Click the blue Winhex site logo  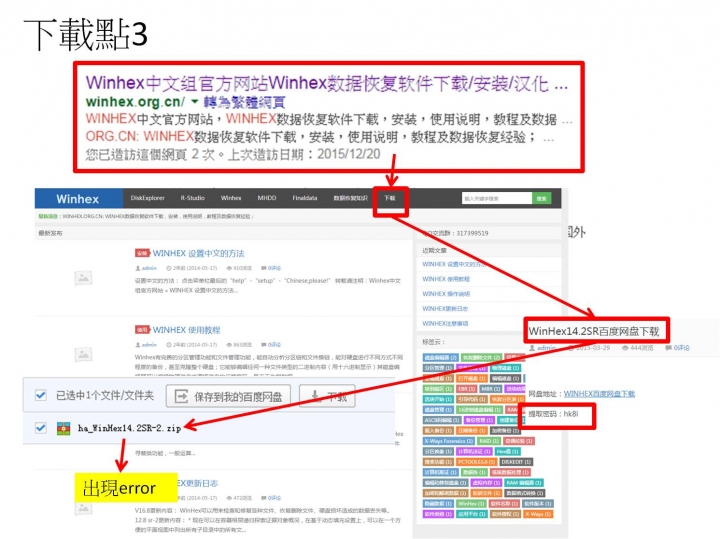[79, 199]
